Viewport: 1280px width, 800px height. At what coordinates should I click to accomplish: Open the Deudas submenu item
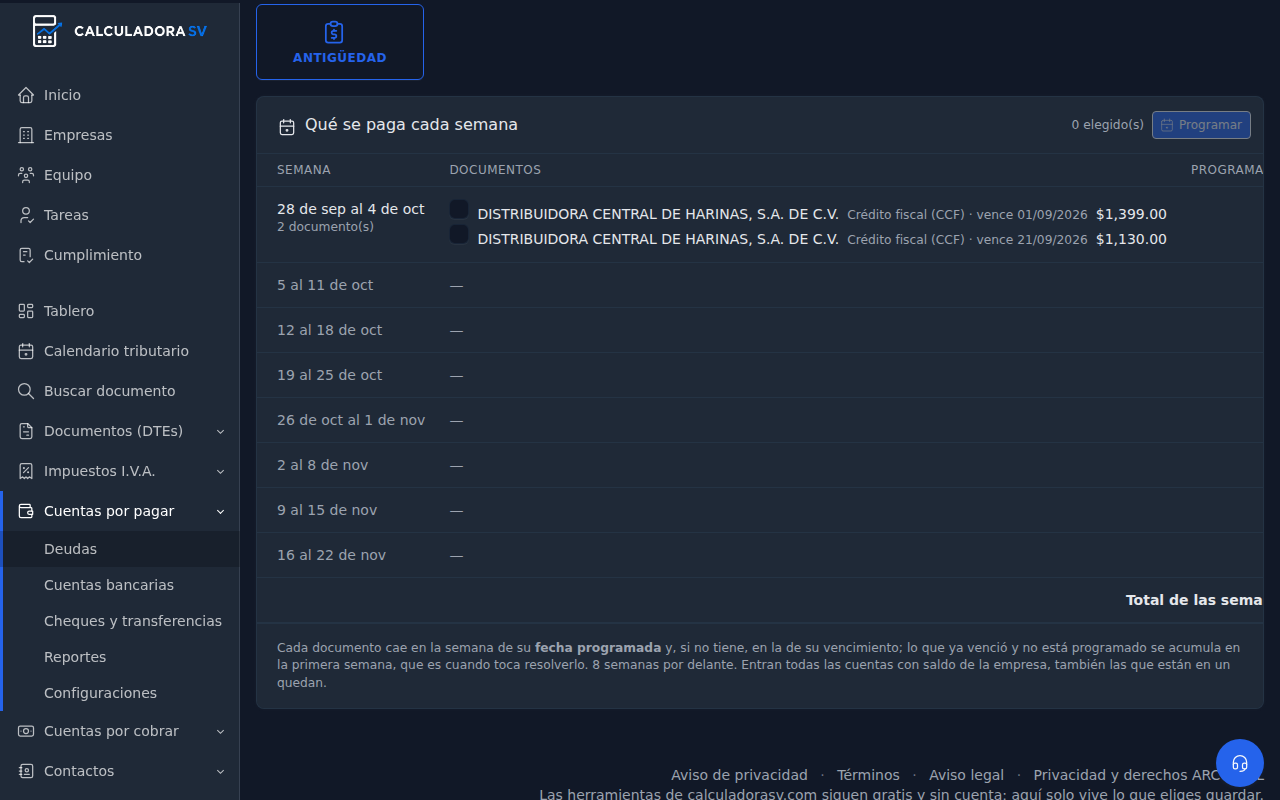(x=120, y=549)
